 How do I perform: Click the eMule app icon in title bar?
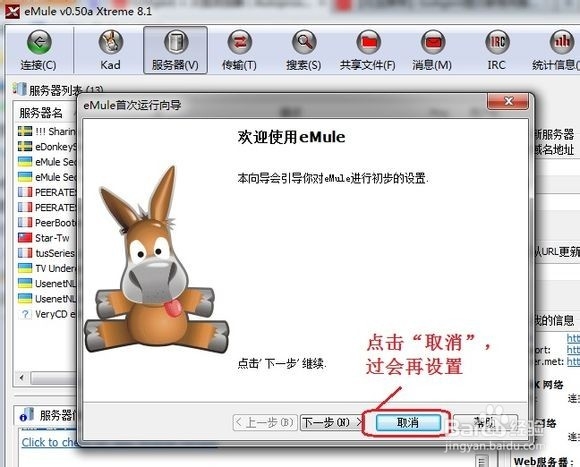12,11
